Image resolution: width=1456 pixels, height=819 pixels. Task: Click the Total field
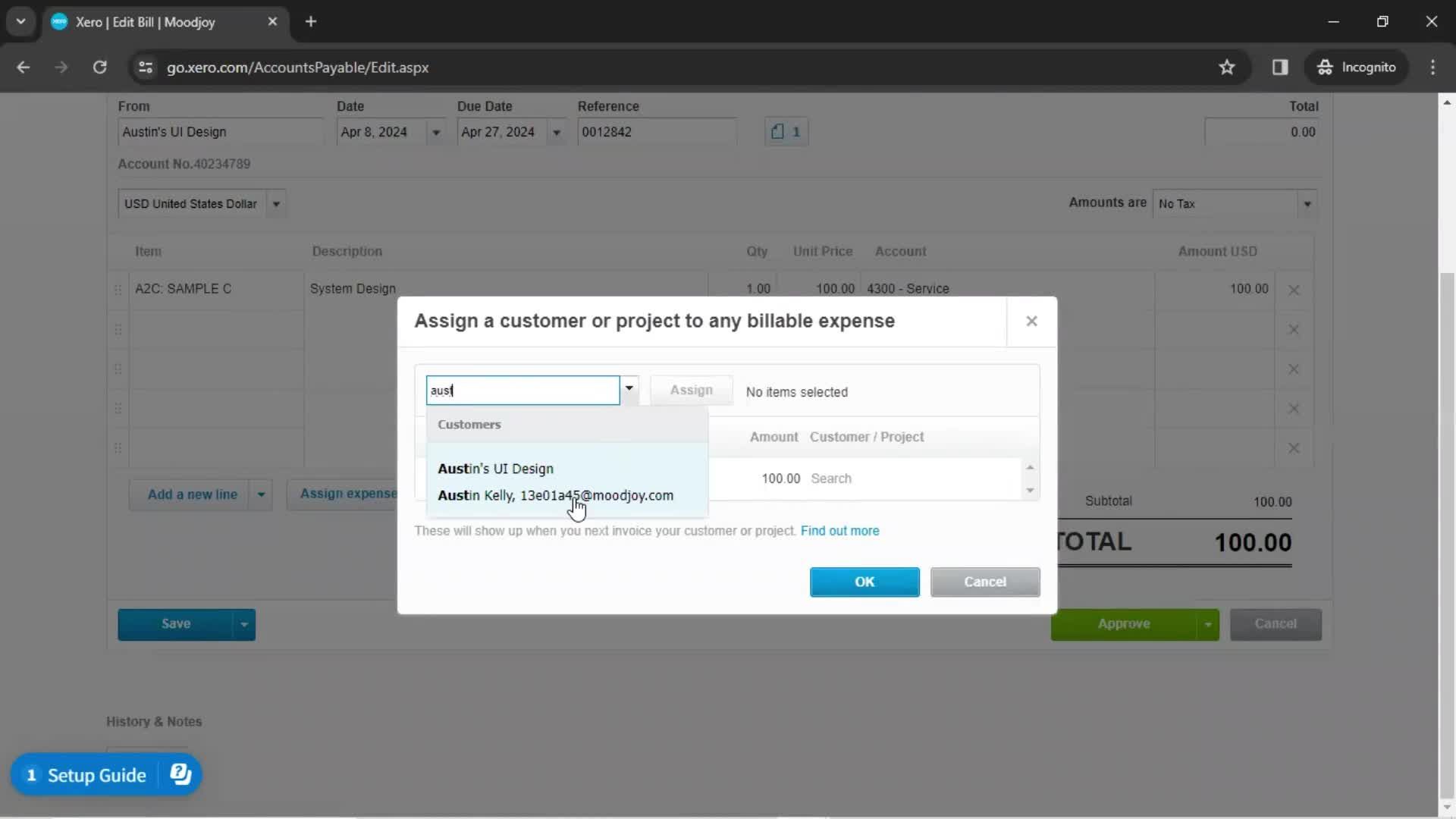(x=1261, y=132)
